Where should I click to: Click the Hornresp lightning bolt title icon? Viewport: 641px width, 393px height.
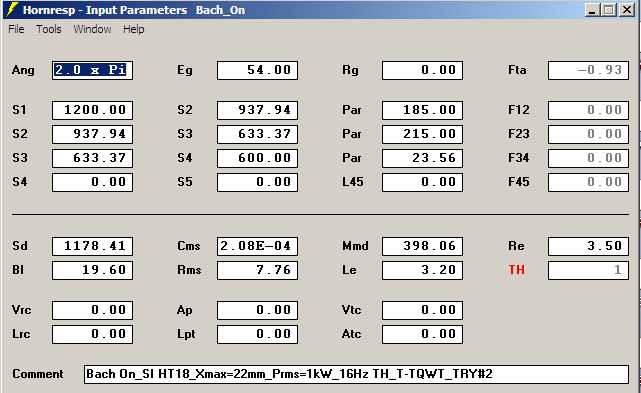point(13,9)
